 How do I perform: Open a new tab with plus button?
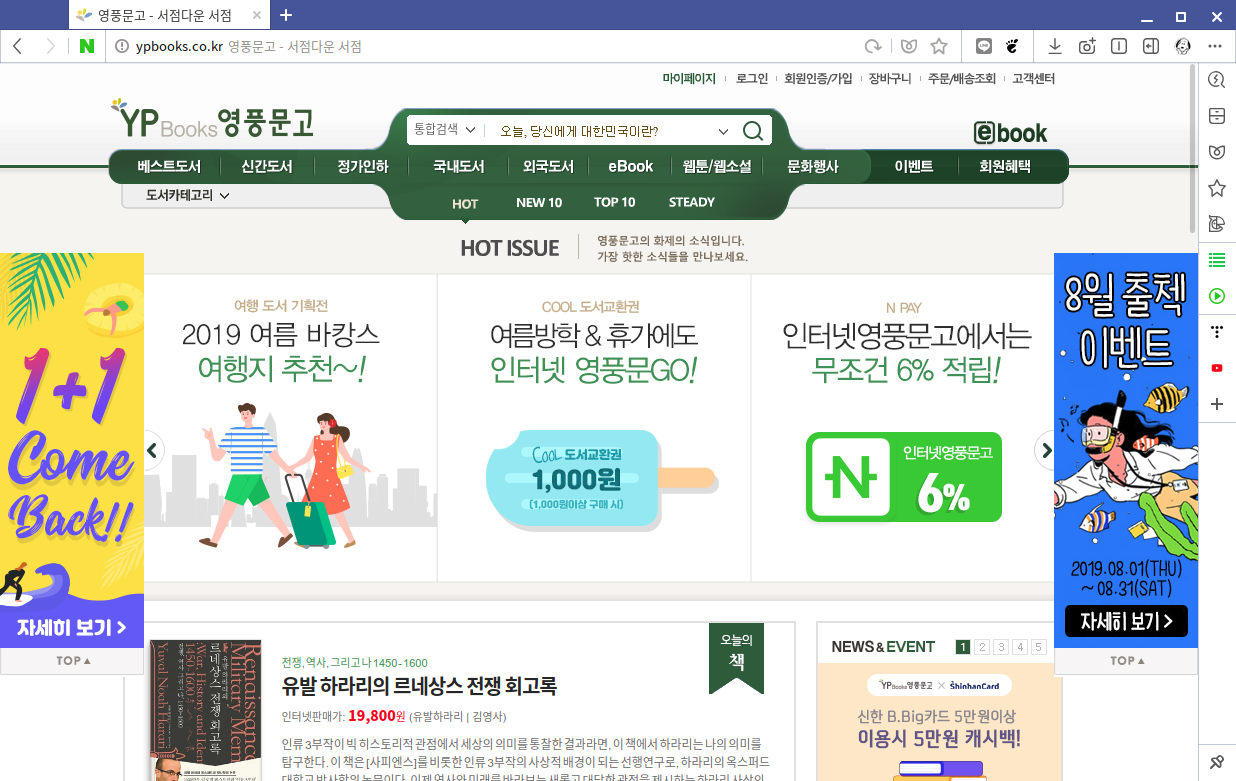click(x=286, y=14)
